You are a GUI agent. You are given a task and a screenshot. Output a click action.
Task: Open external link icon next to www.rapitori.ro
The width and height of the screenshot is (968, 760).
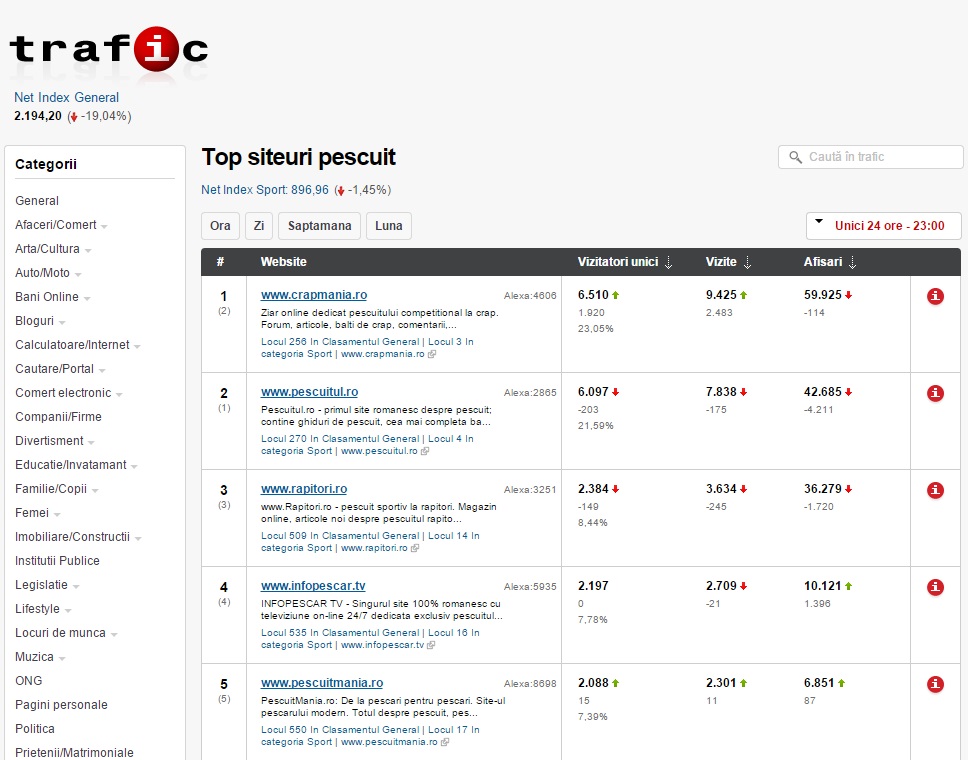(x=415, y=548)
